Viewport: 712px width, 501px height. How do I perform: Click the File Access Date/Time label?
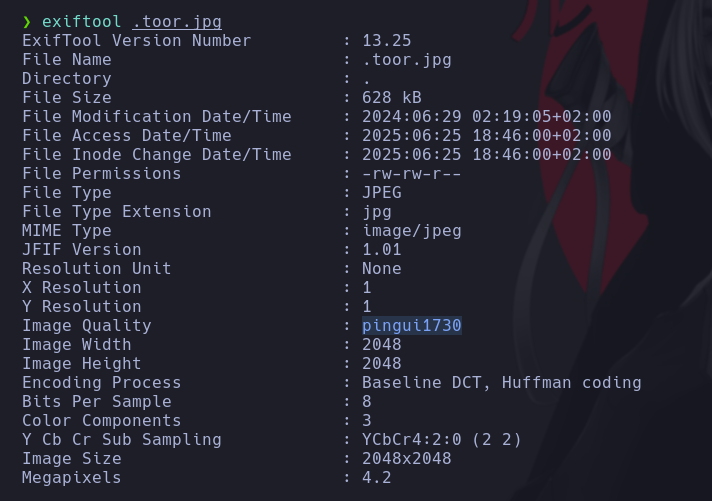pyautogui.click(x=127, y=136)
